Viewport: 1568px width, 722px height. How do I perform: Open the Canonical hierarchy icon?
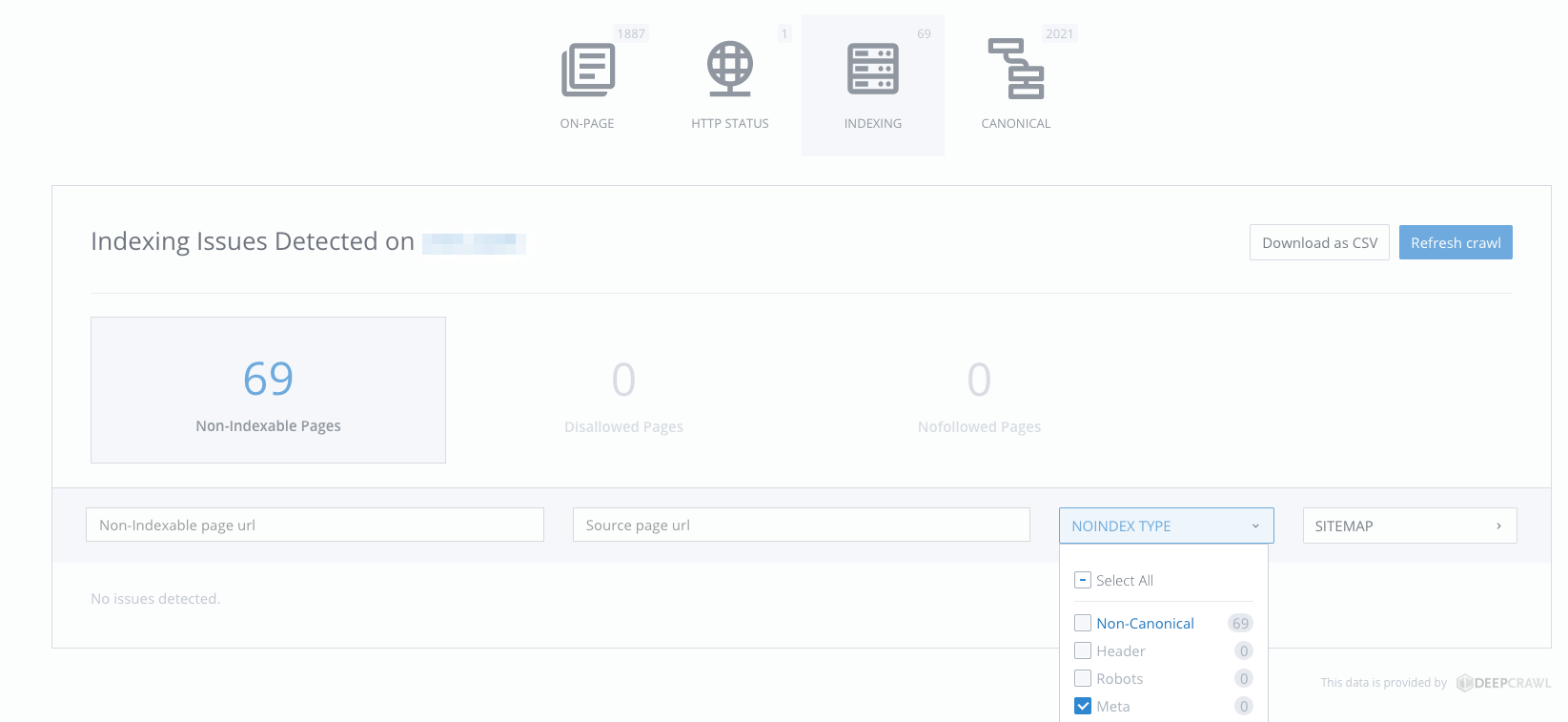[1016, 69]
